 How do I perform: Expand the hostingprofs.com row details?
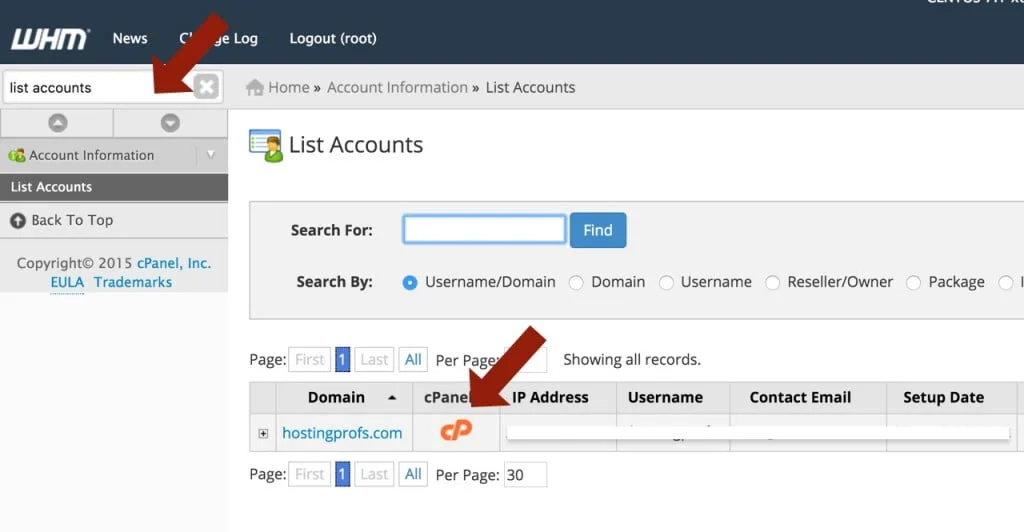pyautogui.click(x=263, y=433)
